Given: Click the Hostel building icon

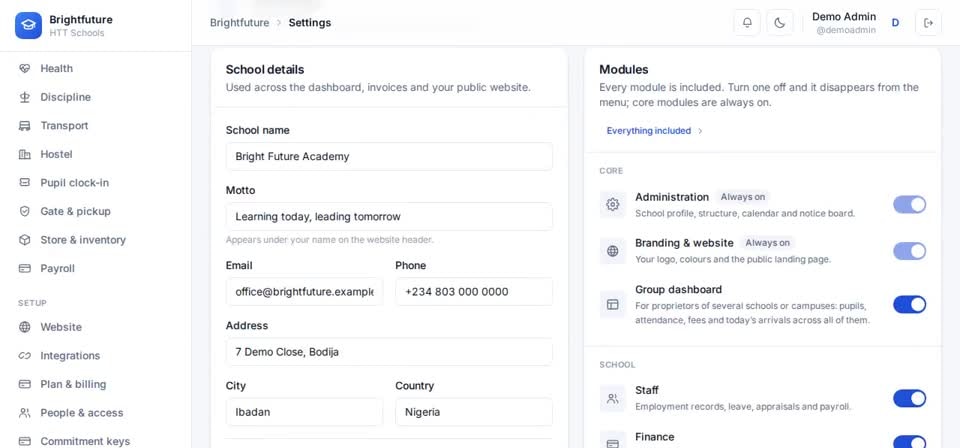Looking at the screenshot, I should click(24, 154).
